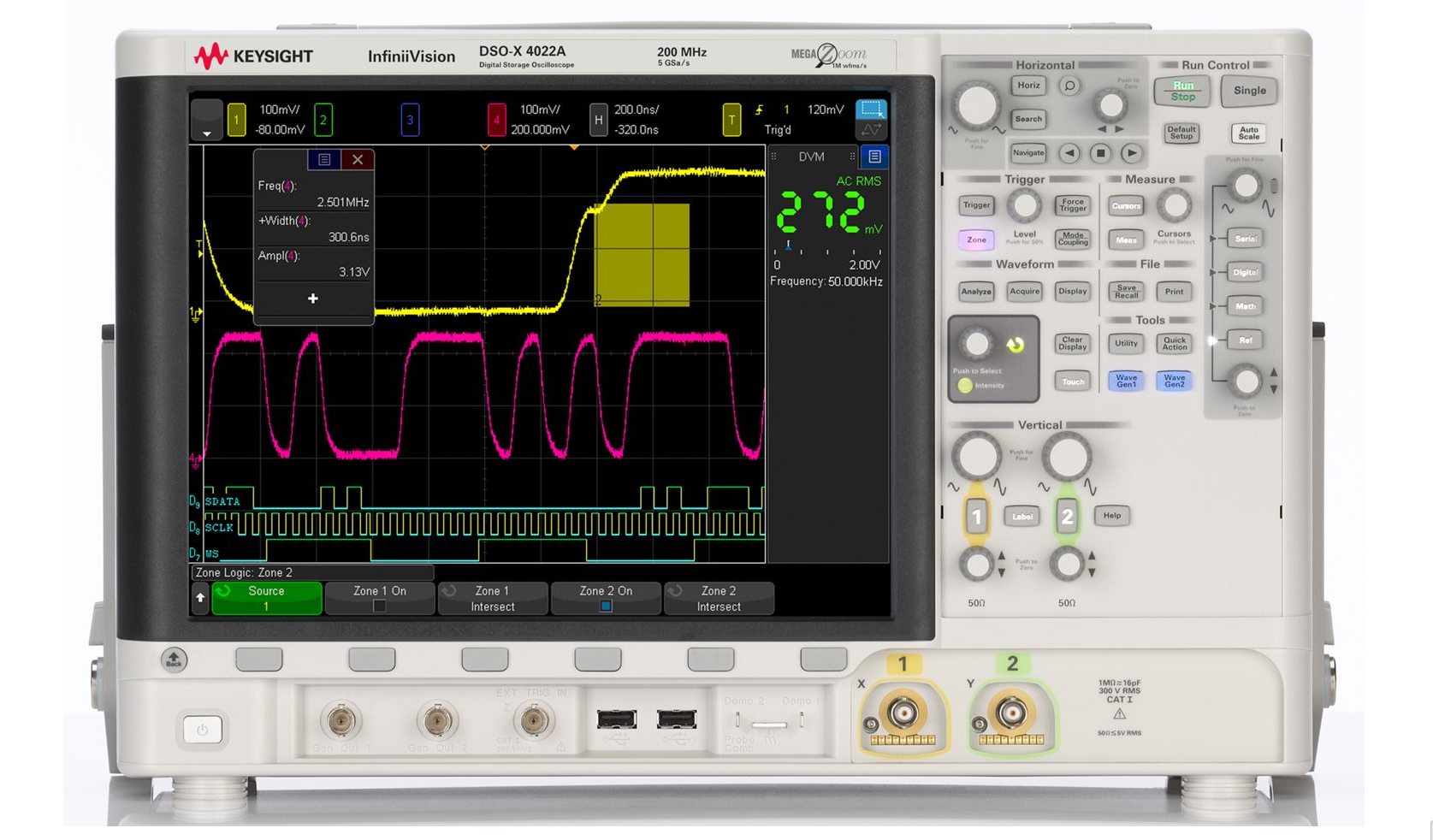Enable the Zone 1 On checkbox
Viewport: 1433px width, 840px height.
coord(380,606)
